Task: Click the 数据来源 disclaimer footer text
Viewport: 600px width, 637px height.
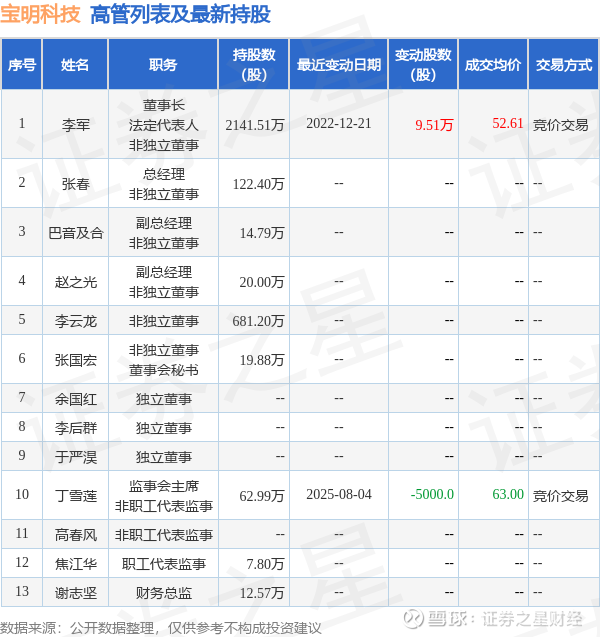Action: tap(161, 628)
